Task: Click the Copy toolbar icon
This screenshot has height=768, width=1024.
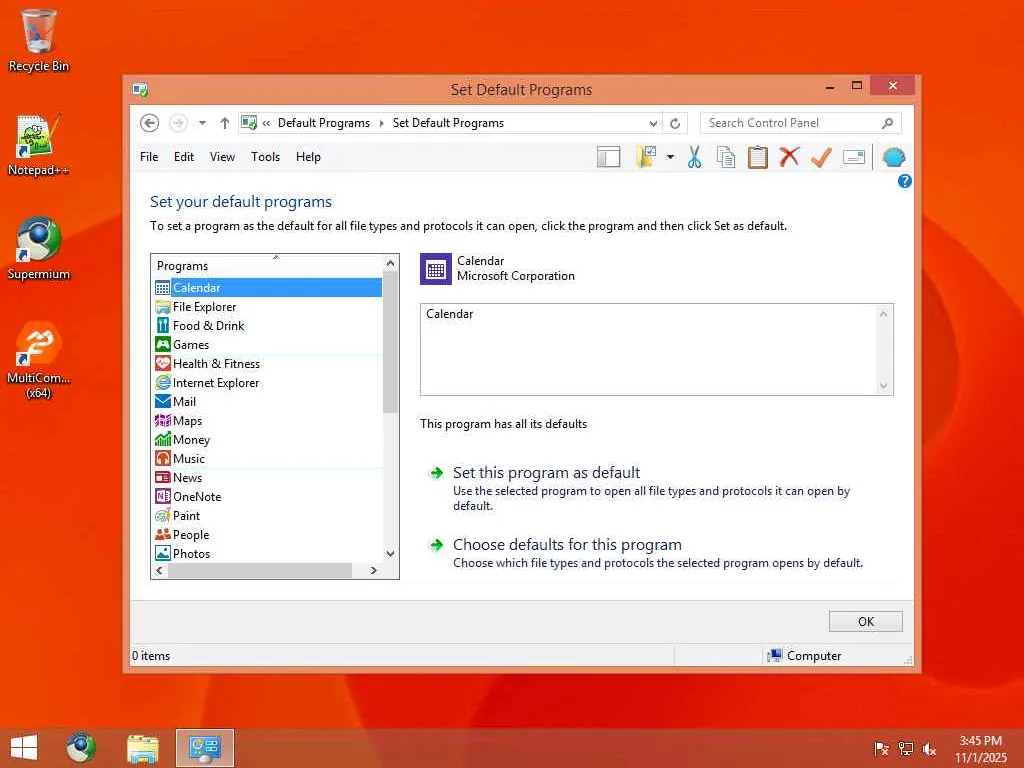Action: 726,157
